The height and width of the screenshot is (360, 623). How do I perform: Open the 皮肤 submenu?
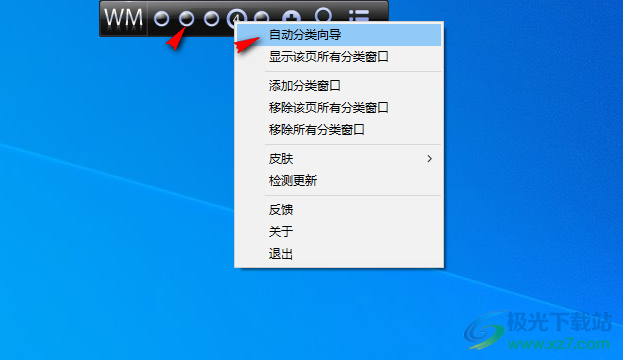click(339, 159)
